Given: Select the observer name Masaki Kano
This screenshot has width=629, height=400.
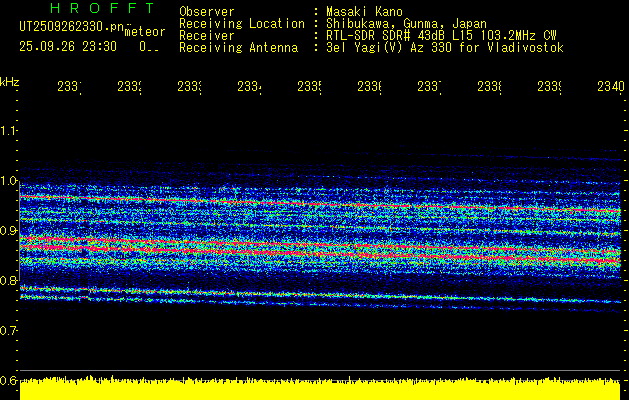Looking at the screenshot, I should tap(364, 11).
